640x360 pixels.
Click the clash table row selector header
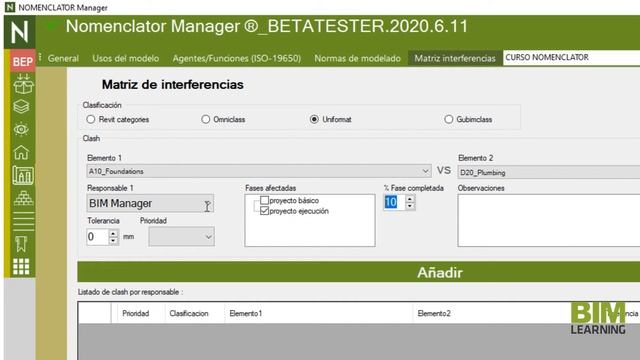pos(95,313)
